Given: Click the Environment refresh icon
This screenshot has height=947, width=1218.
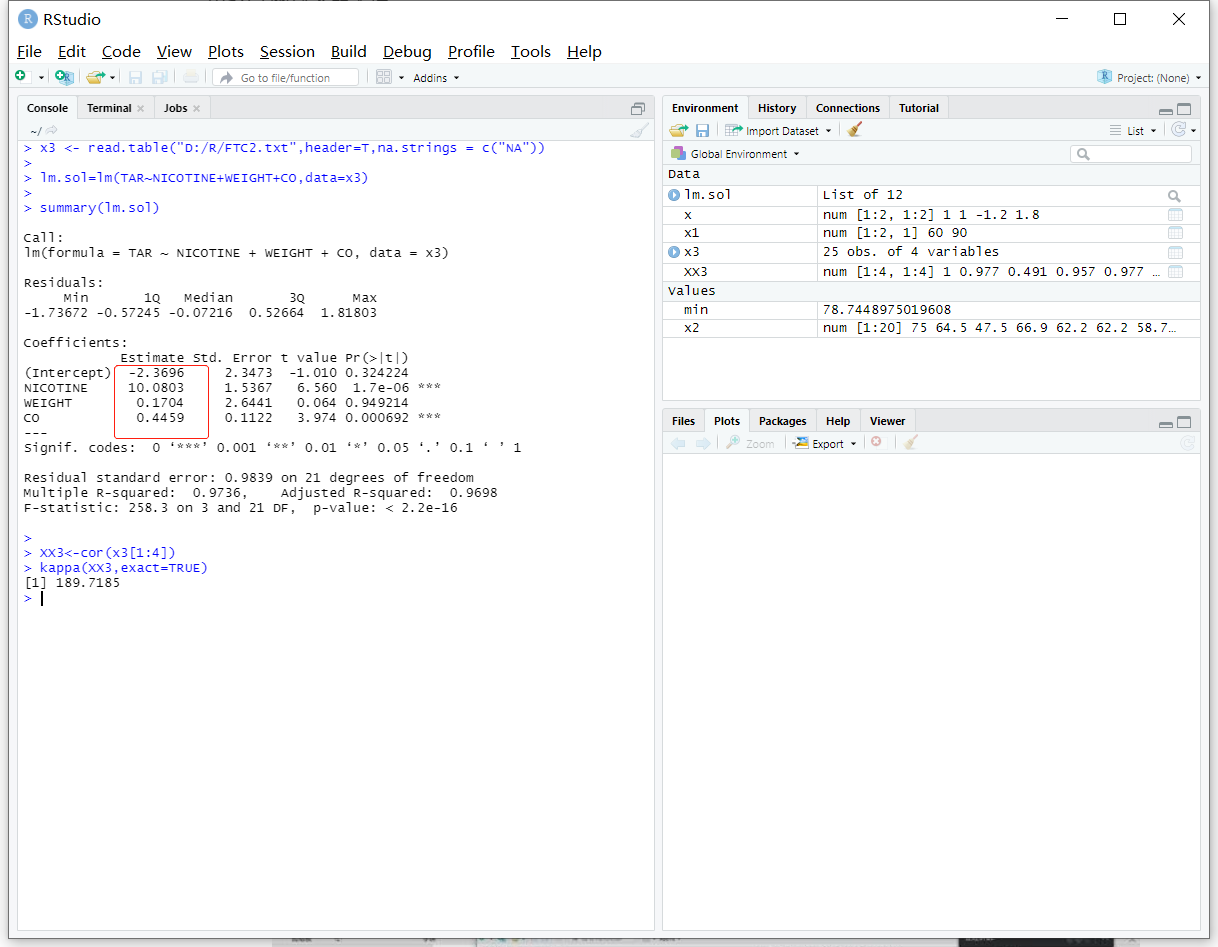Looking at the screenshot, I should coord(1180,130).
